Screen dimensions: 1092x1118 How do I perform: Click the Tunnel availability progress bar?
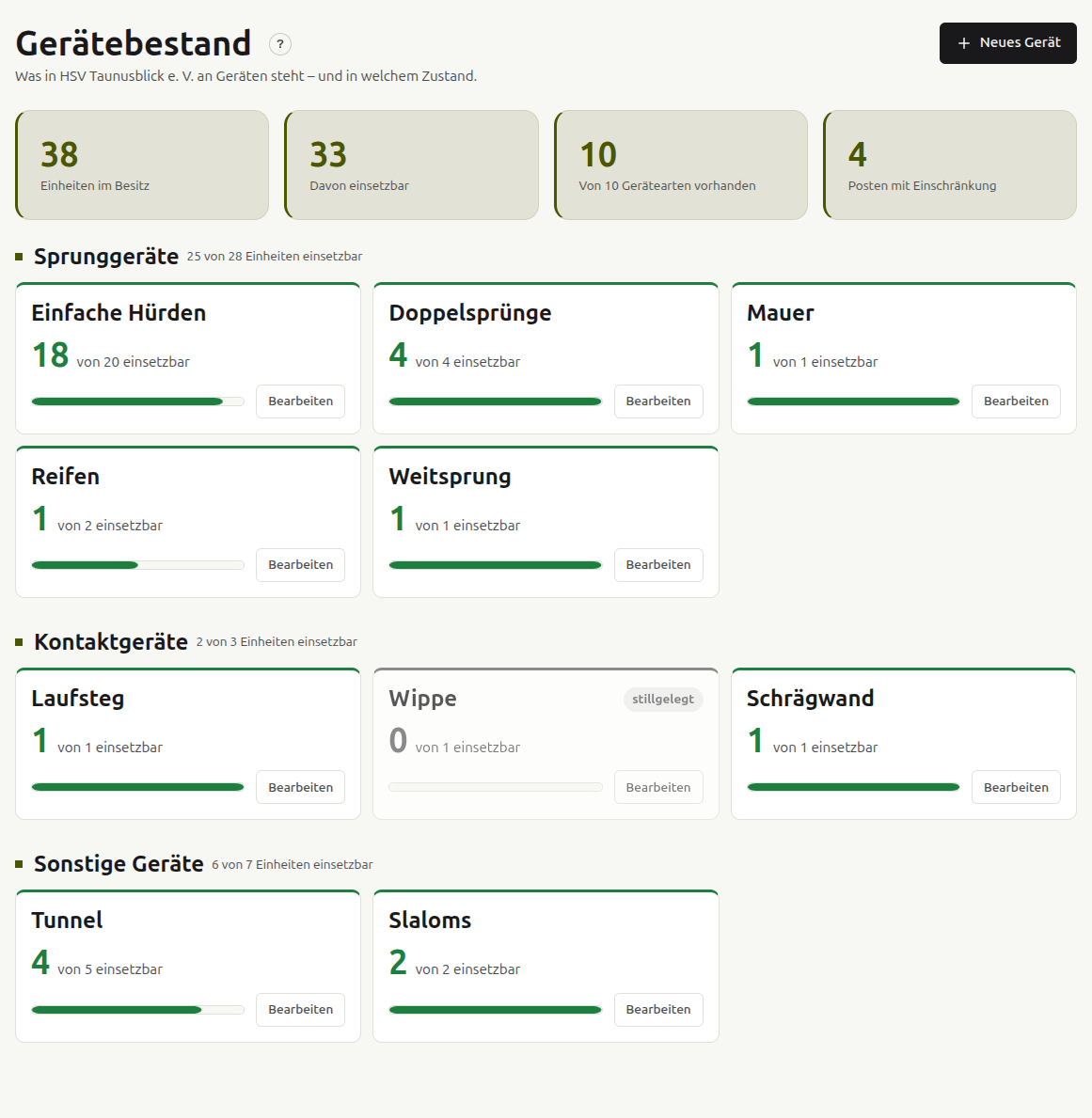[137, 1010]
